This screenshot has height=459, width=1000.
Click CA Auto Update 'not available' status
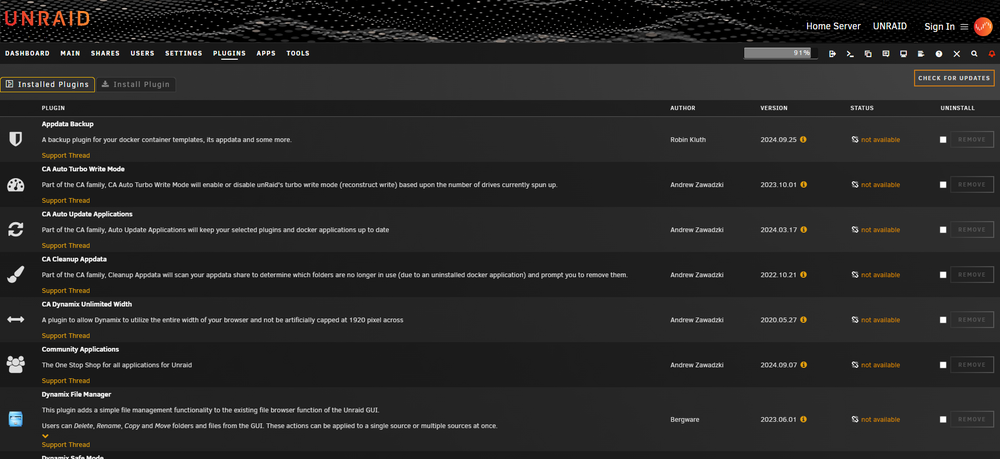880,230
